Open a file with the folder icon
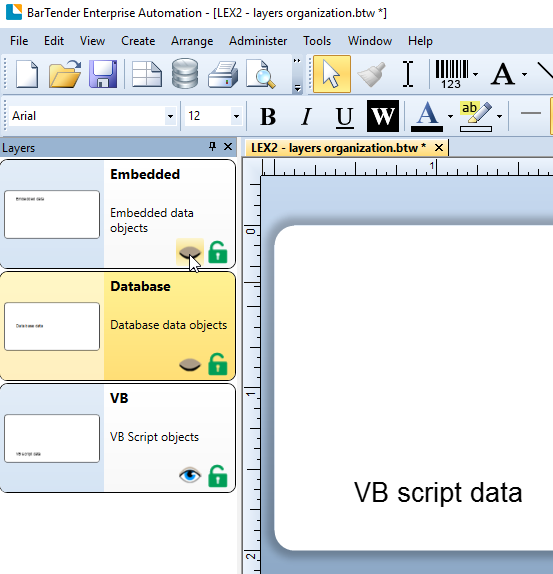Screen dimensions: 553x574 [65, 74]
